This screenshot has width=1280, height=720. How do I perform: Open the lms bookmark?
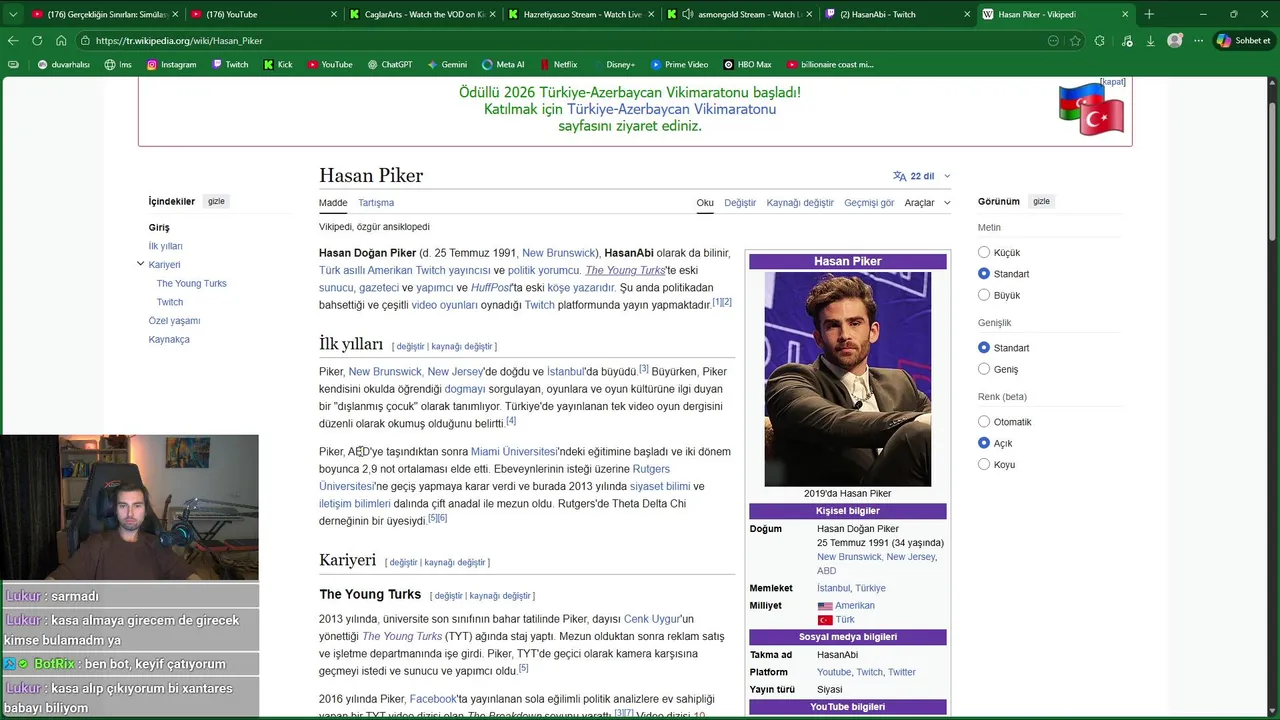[x=118, y=64]
